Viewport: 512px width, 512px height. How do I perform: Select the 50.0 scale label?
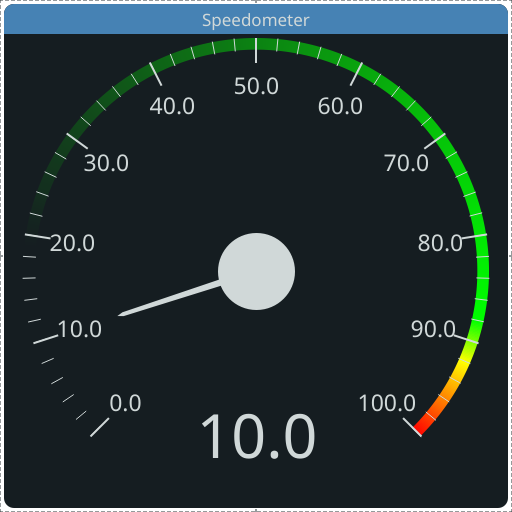[x=256, y=86]
